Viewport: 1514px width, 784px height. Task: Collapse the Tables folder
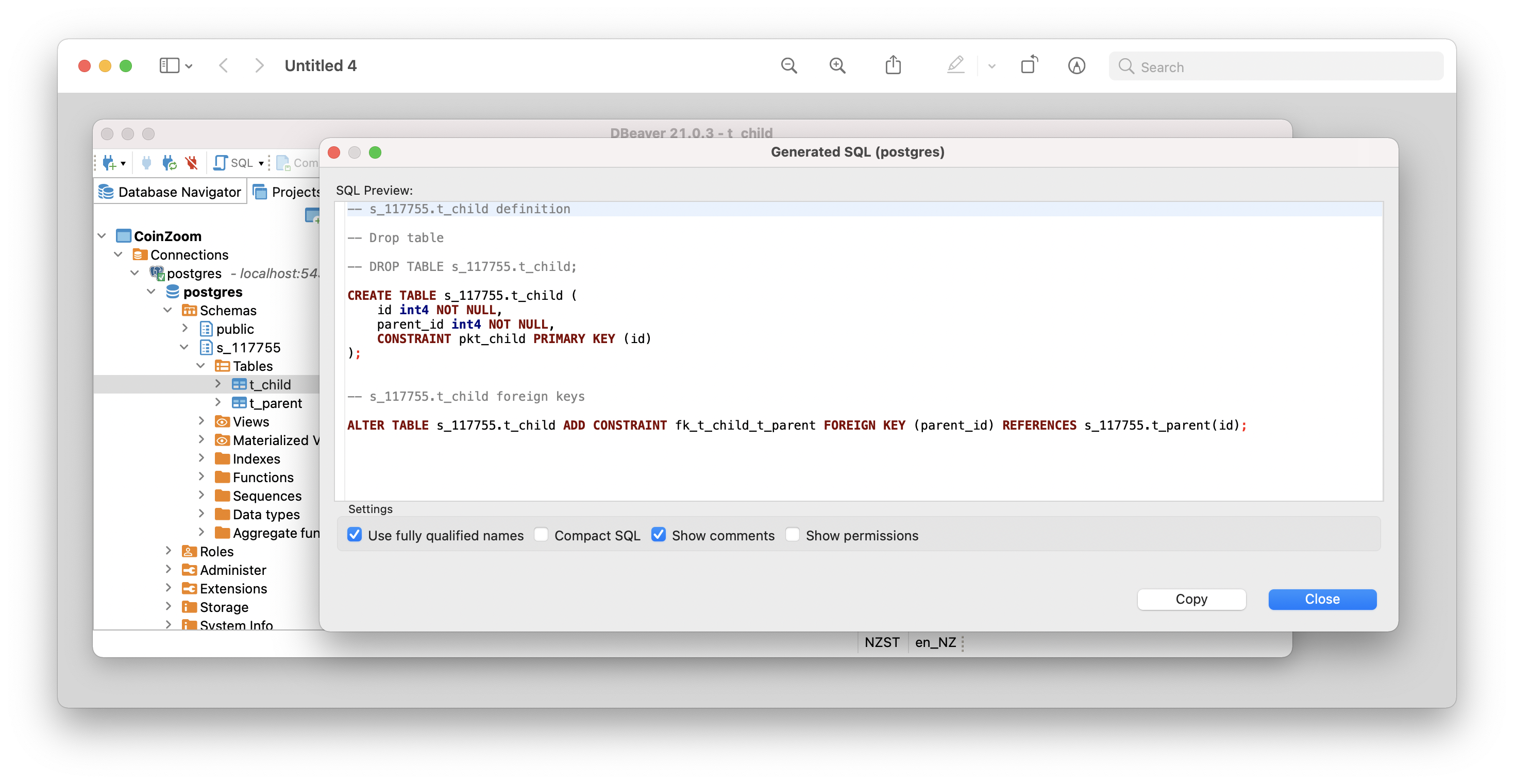pos(200,366)
